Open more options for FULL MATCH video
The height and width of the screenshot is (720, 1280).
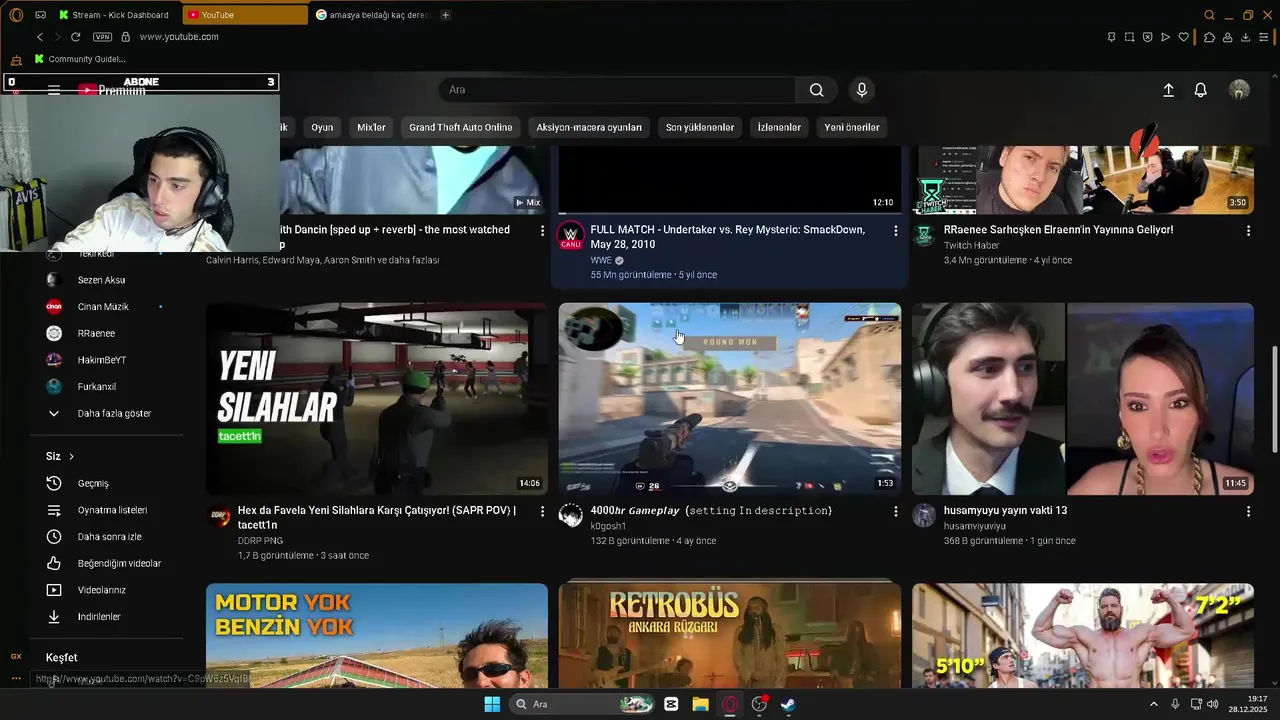895,230
